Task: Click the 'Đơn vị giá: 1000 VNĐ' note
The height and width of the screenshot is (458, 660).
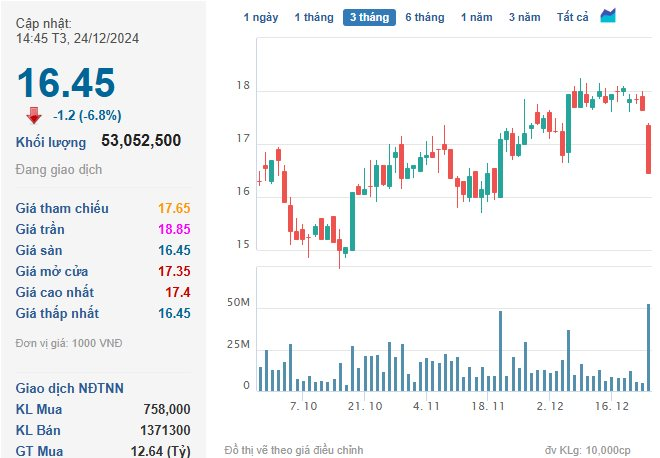Action: click(69, 344)
